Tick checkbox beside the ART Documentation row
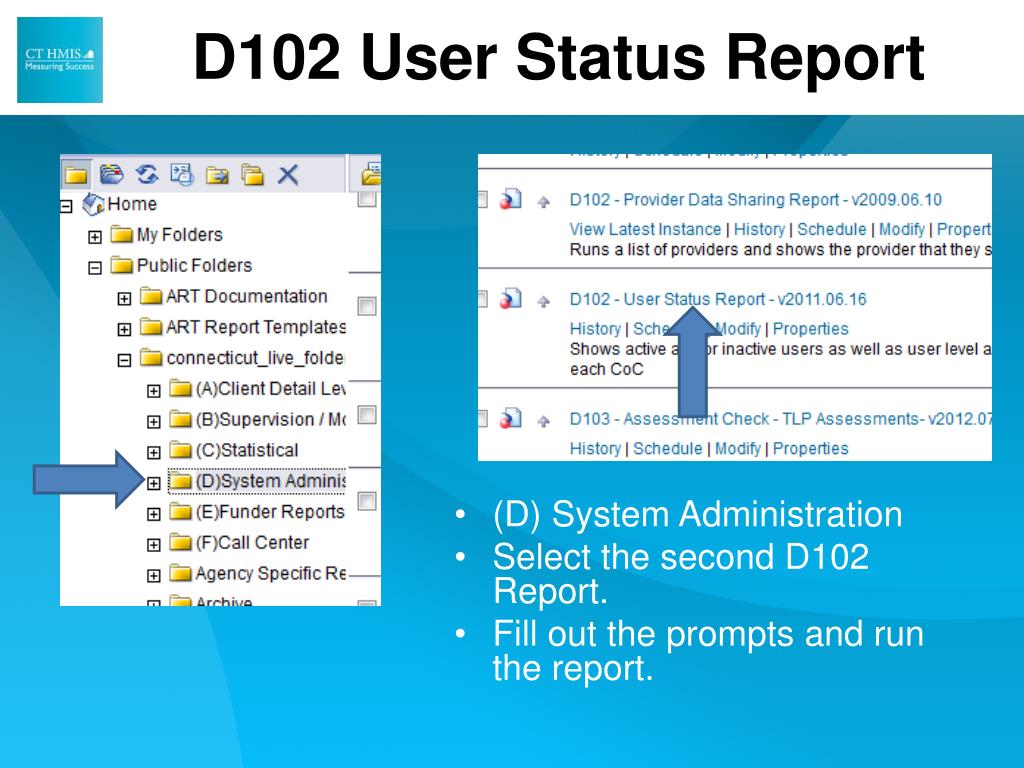Viewport: 1024px width, 768px height. tap(367, 306)
